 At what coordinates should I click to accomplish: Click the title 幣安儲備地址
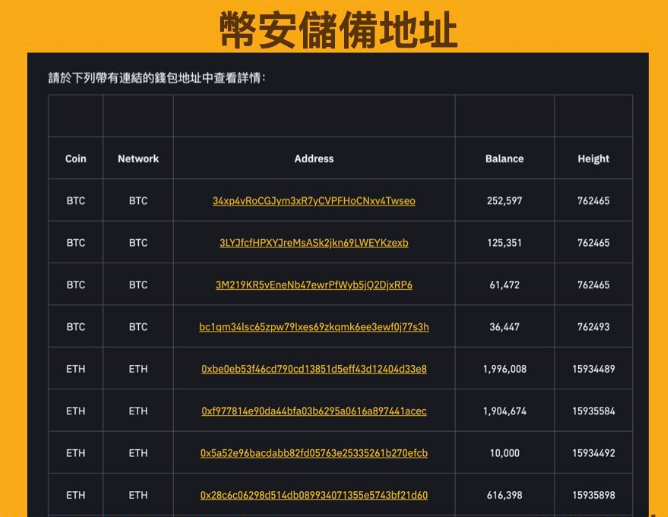(339, 30)
